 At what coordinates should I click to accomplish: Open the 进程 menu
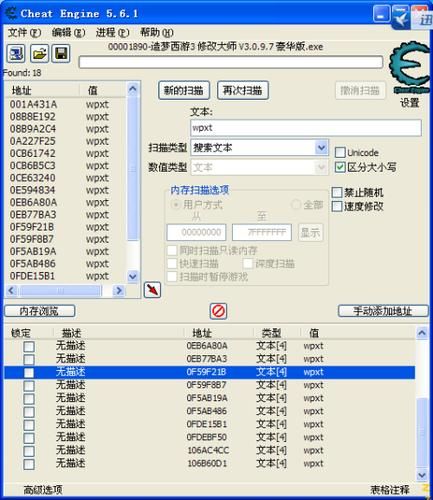(x=112, y=33)
